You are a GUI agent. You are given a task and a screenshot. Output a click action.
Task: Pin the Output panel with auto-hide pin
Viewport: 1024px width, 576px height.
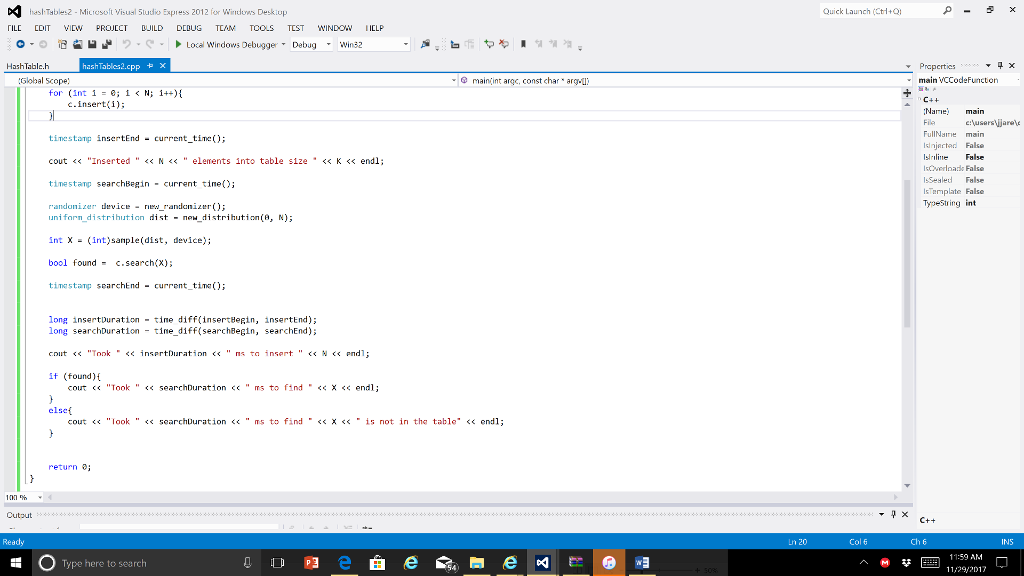[x=893, y=515]
